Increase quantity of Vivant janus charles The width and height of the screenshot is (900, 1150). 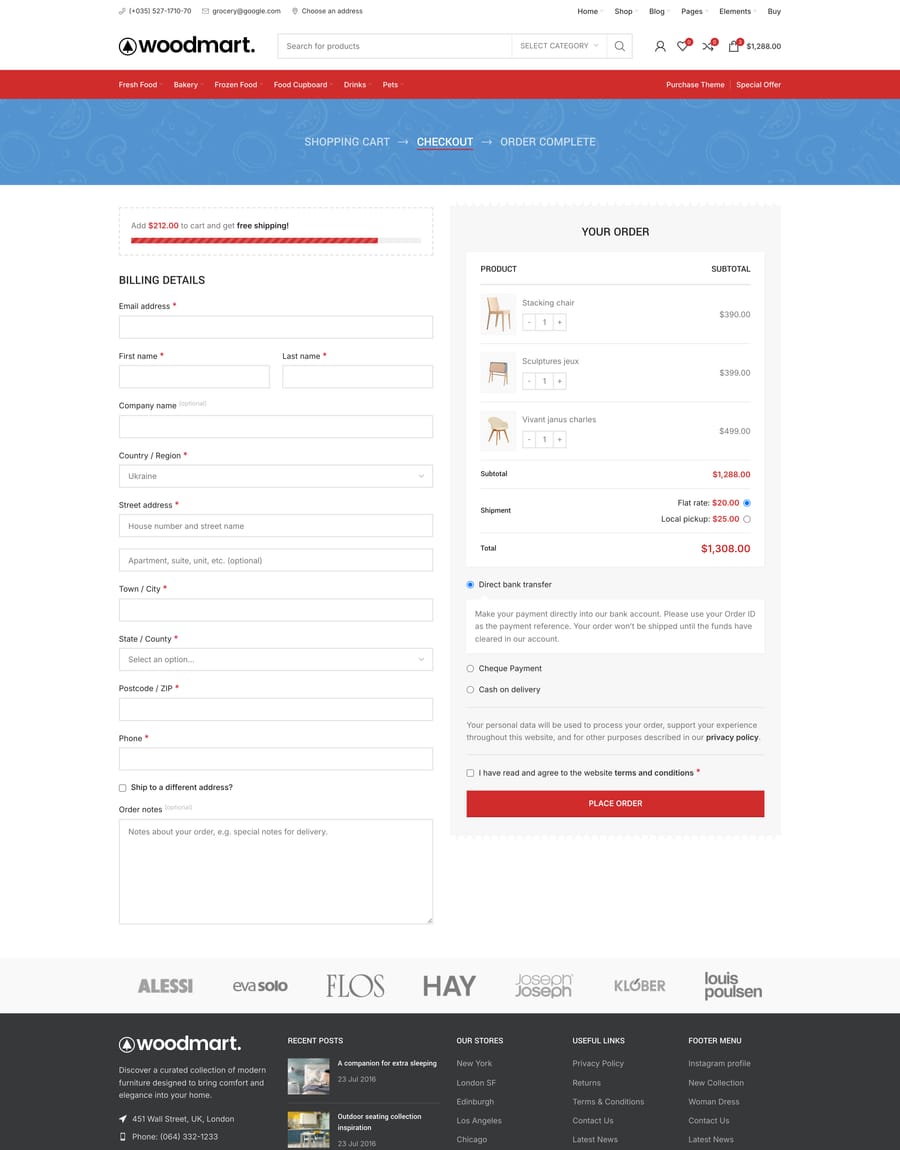tap(560, 439)
